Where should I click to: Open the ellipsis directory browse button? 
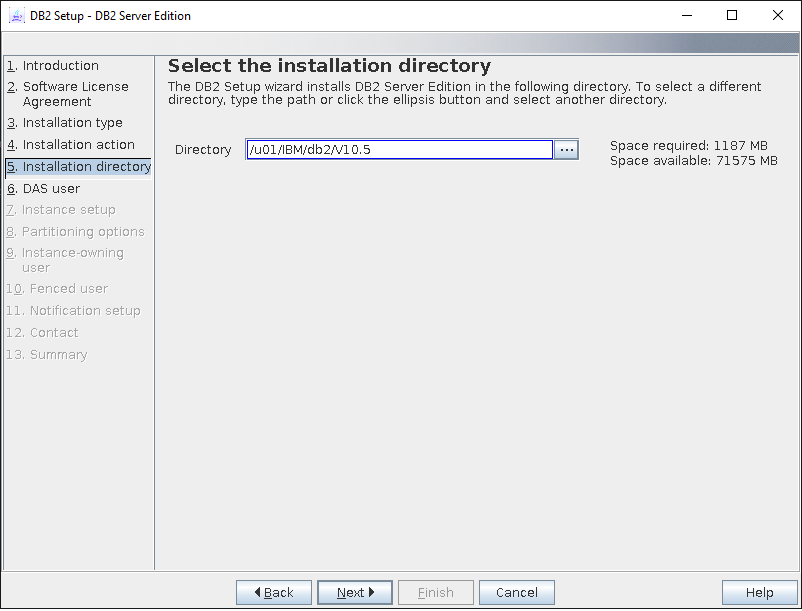point(566,150)
